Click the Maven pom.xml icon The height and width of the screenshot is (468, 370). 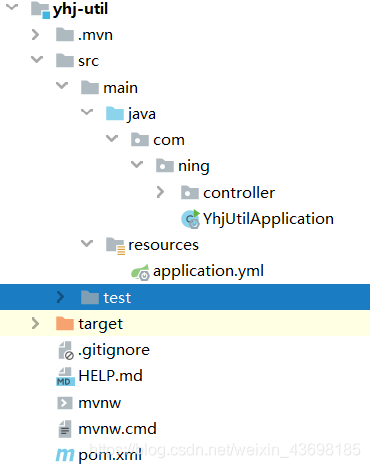(65, 455)
